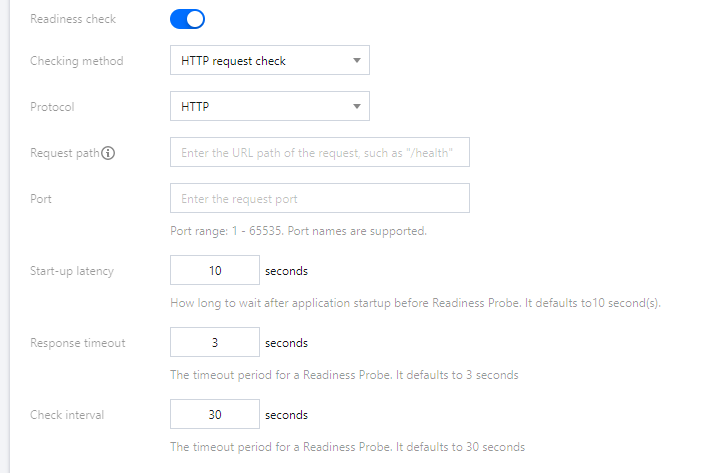Click the Protocol label text

pyautogui.click(x=52, y=106)
